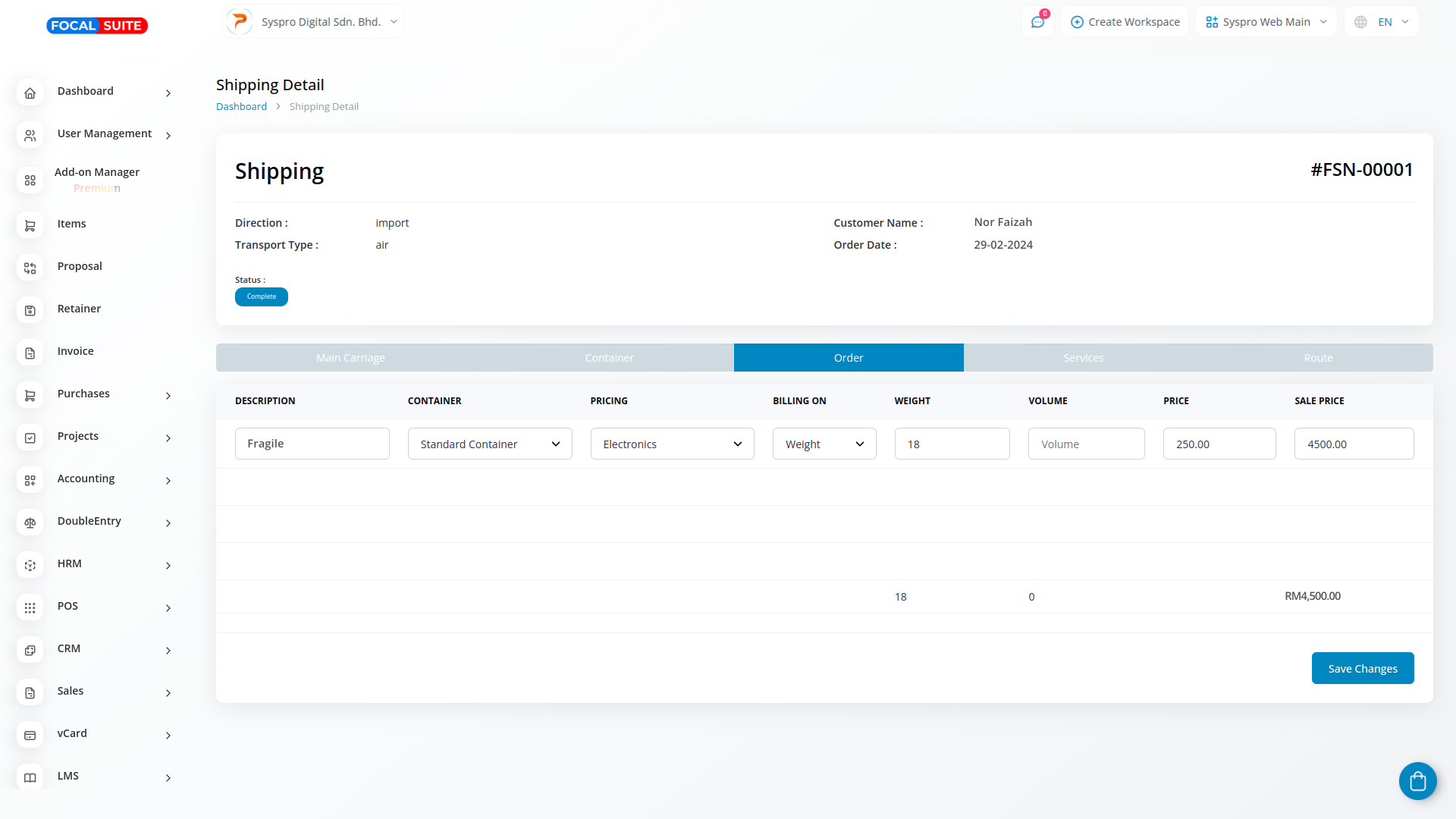The image size is (1456, 819).
Task: Open the chat messages notification icon
Action: point(1037,22)
